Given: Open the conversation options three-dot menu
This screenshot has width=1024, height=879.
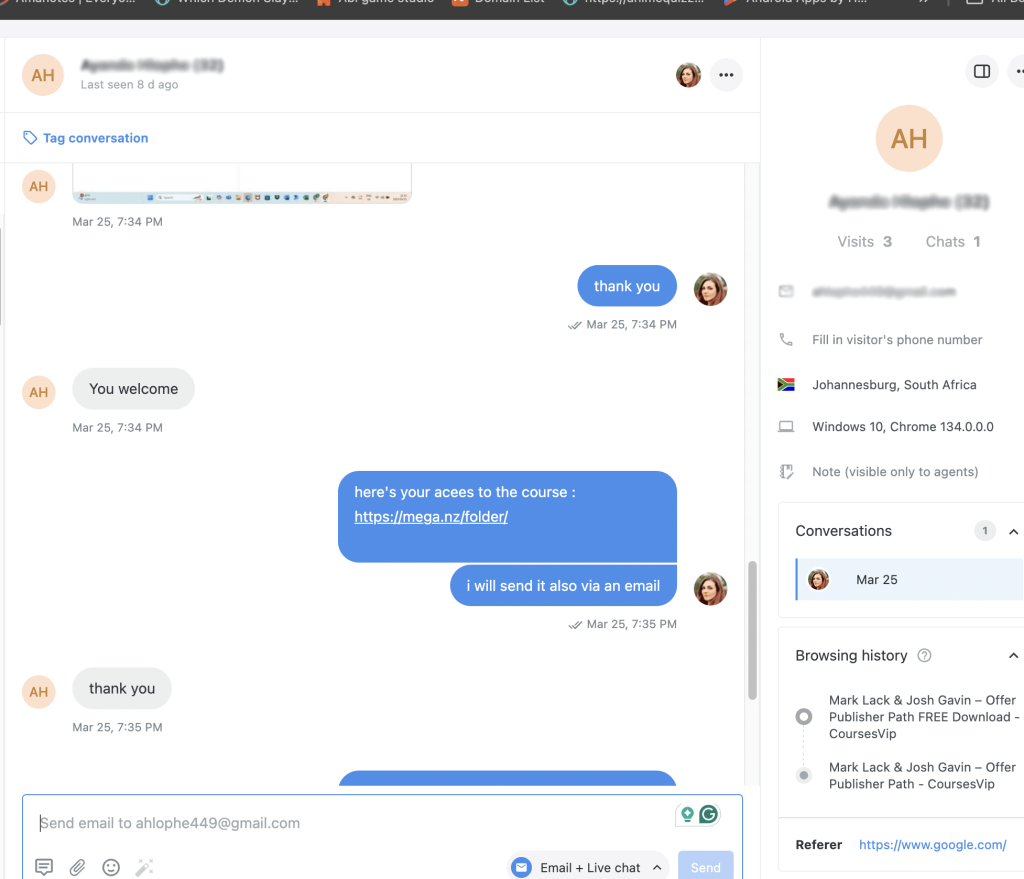Looking at the screenshot, I should pyautogui.click(x=726, y=75).
